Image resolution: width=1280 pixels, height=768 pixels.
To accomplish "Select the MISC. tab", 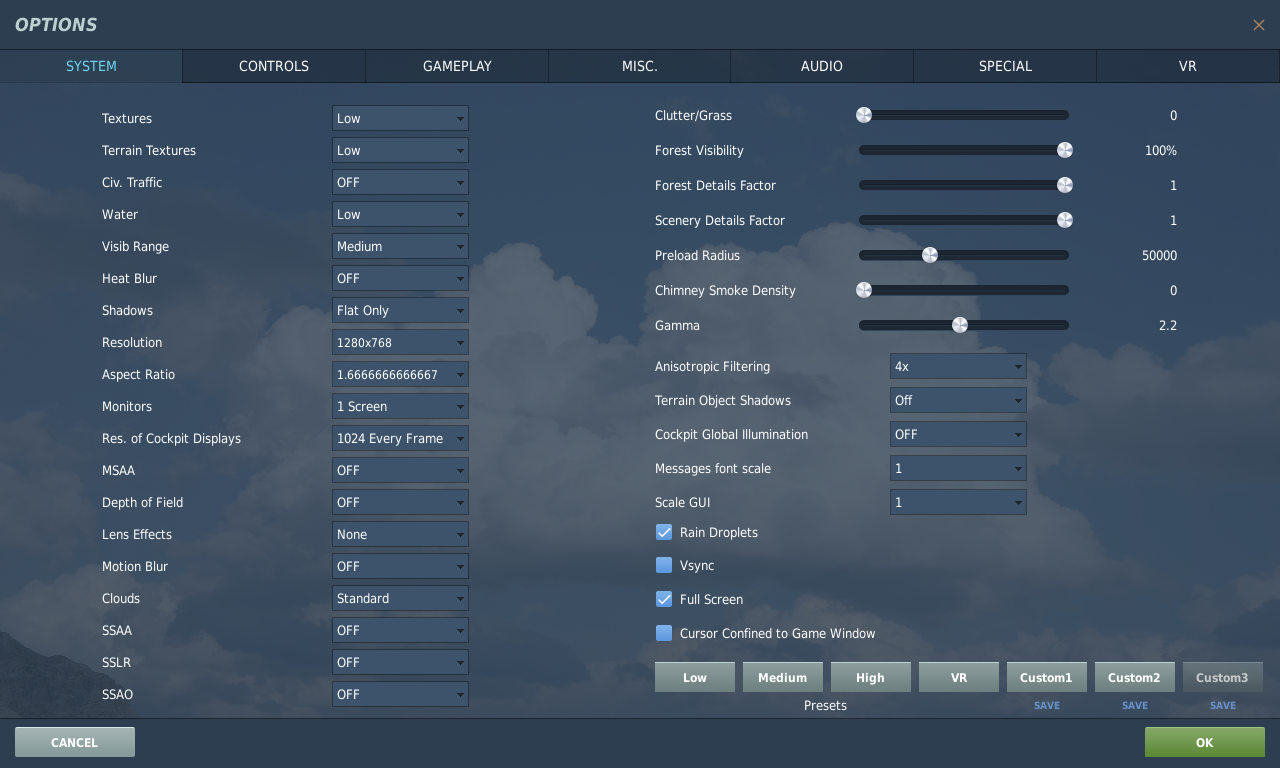I will point(639,66).
